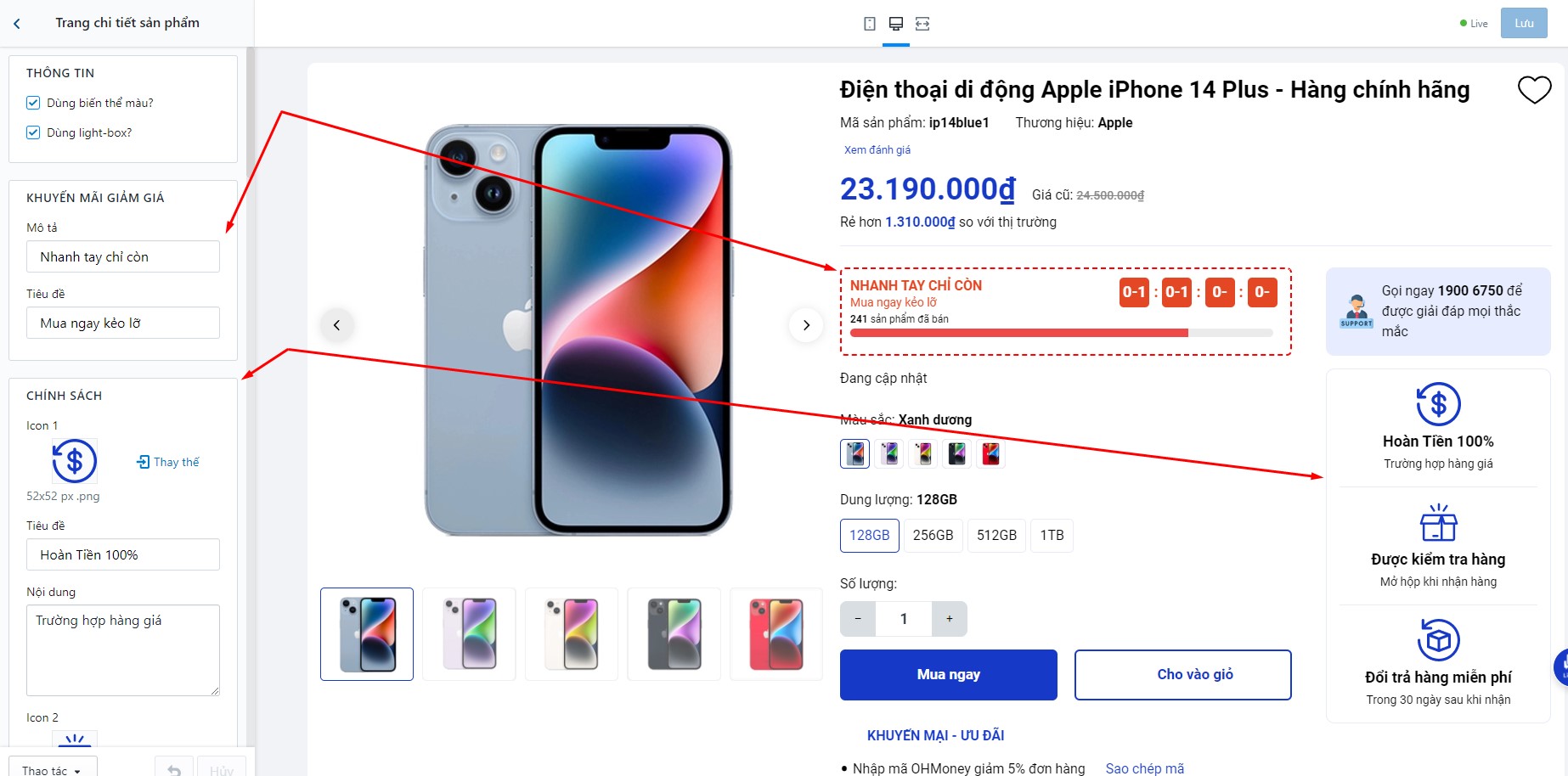Add product to wishlist with heart icon

pyautogui.click(x=1534, y=89)
